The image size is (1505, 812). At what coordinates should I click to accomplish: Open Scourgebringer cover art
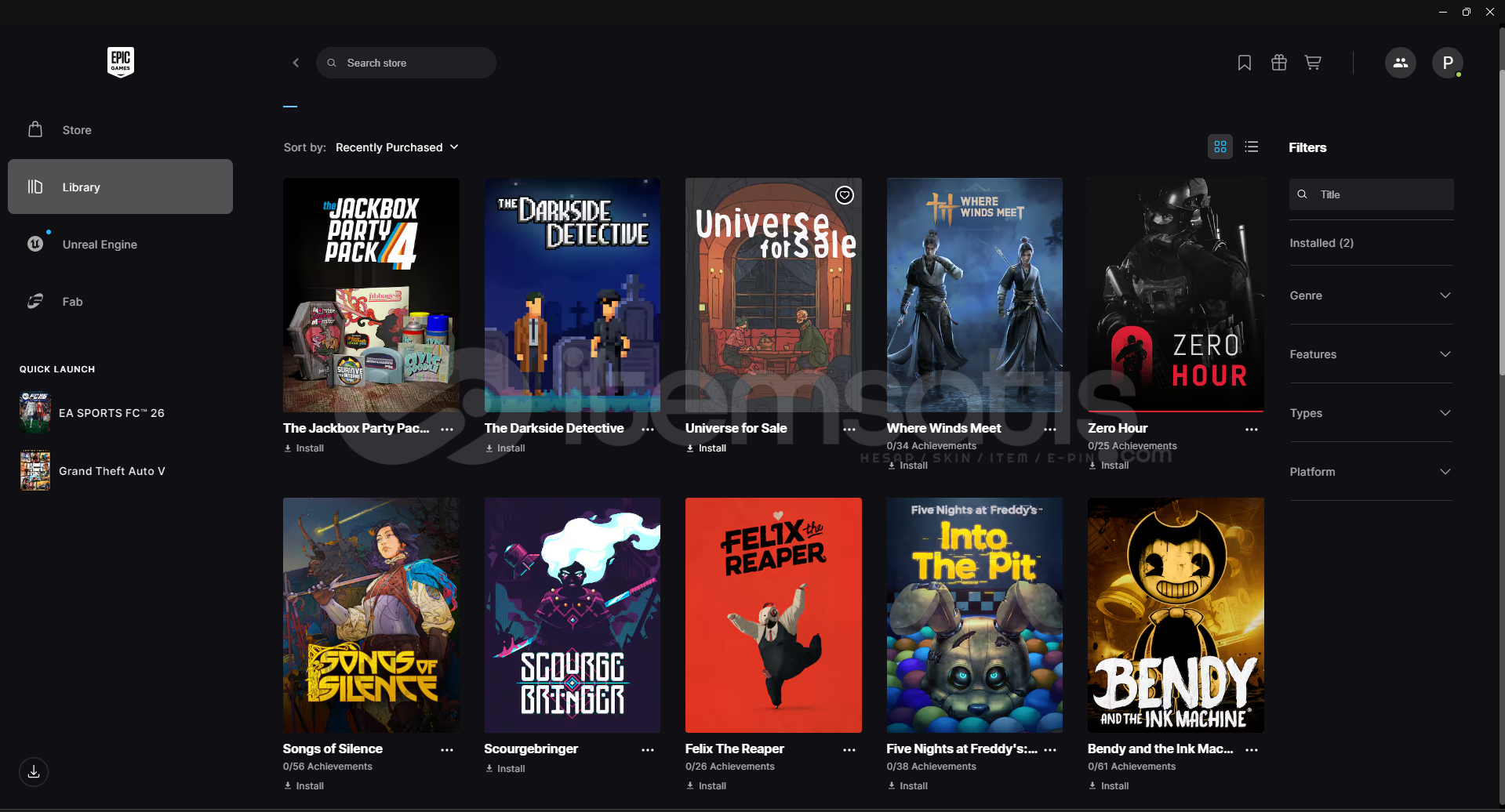tap(573, 615)
